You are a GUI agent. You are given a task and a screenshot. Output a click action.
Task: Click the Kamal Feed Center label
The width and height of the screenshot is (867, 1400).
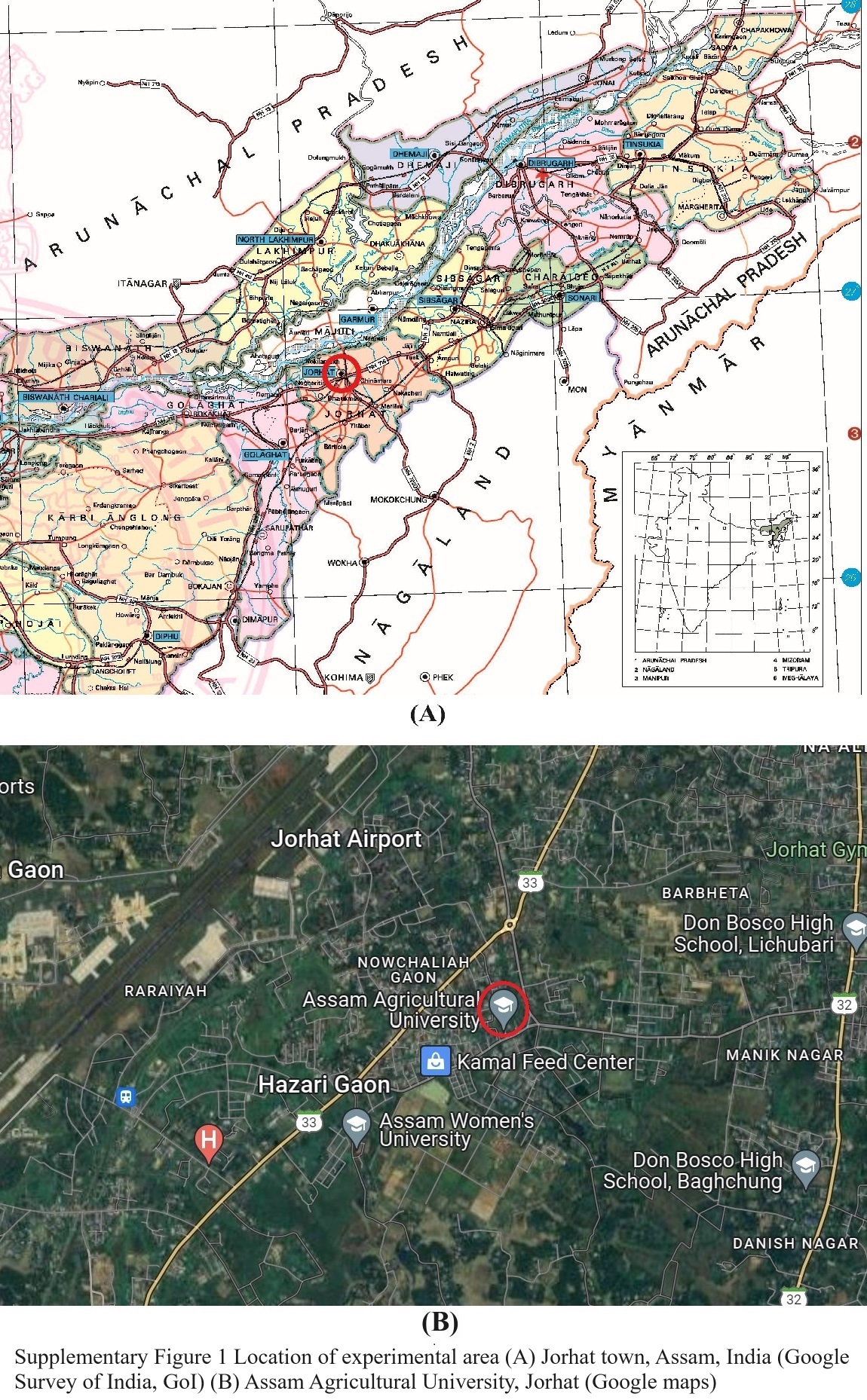point(545,1062)
